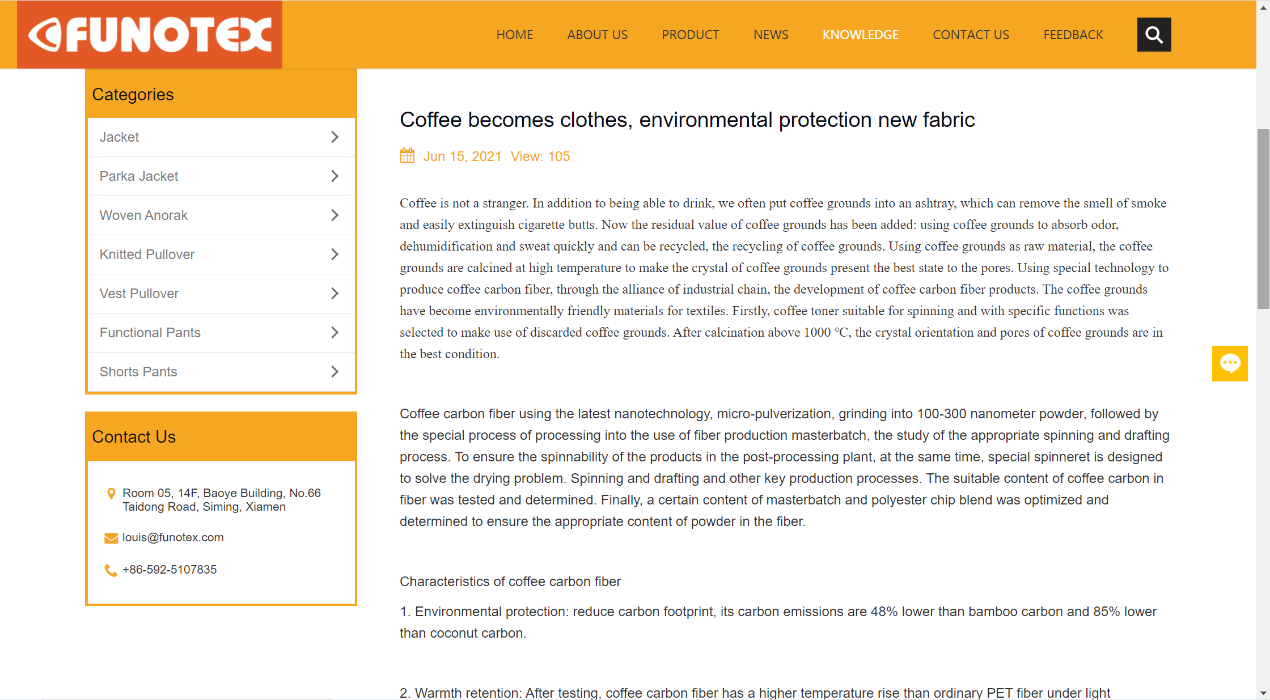1270x700 pixels.
Task: Click the Baoye Building address text
Action: coord(222,500)
